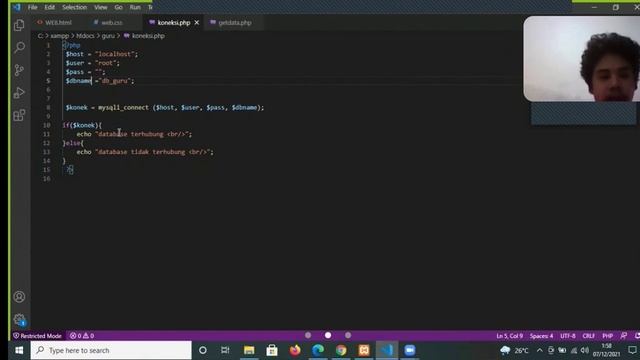Viewport: 640px width, 360px height.
Task: Change the UTF-8 file encoding
Action: [568, 336]
